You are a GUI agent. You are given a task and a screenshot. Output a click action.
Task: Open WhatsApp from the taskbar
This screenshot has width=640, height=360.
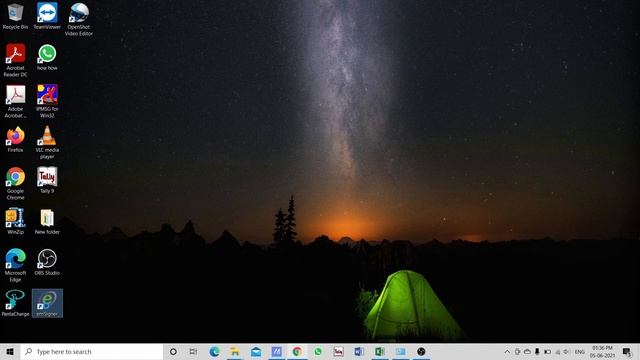(x=318, y=351)
